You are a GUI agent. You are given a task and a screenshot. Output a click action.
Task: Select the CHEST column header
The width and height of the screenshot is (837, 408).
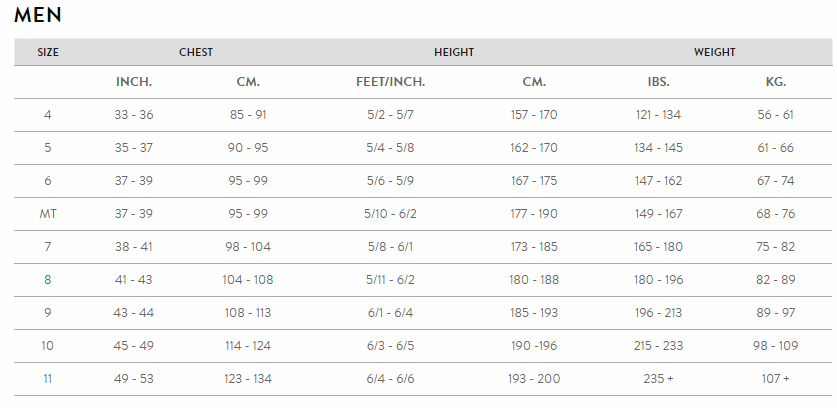(x=195, y=52)
